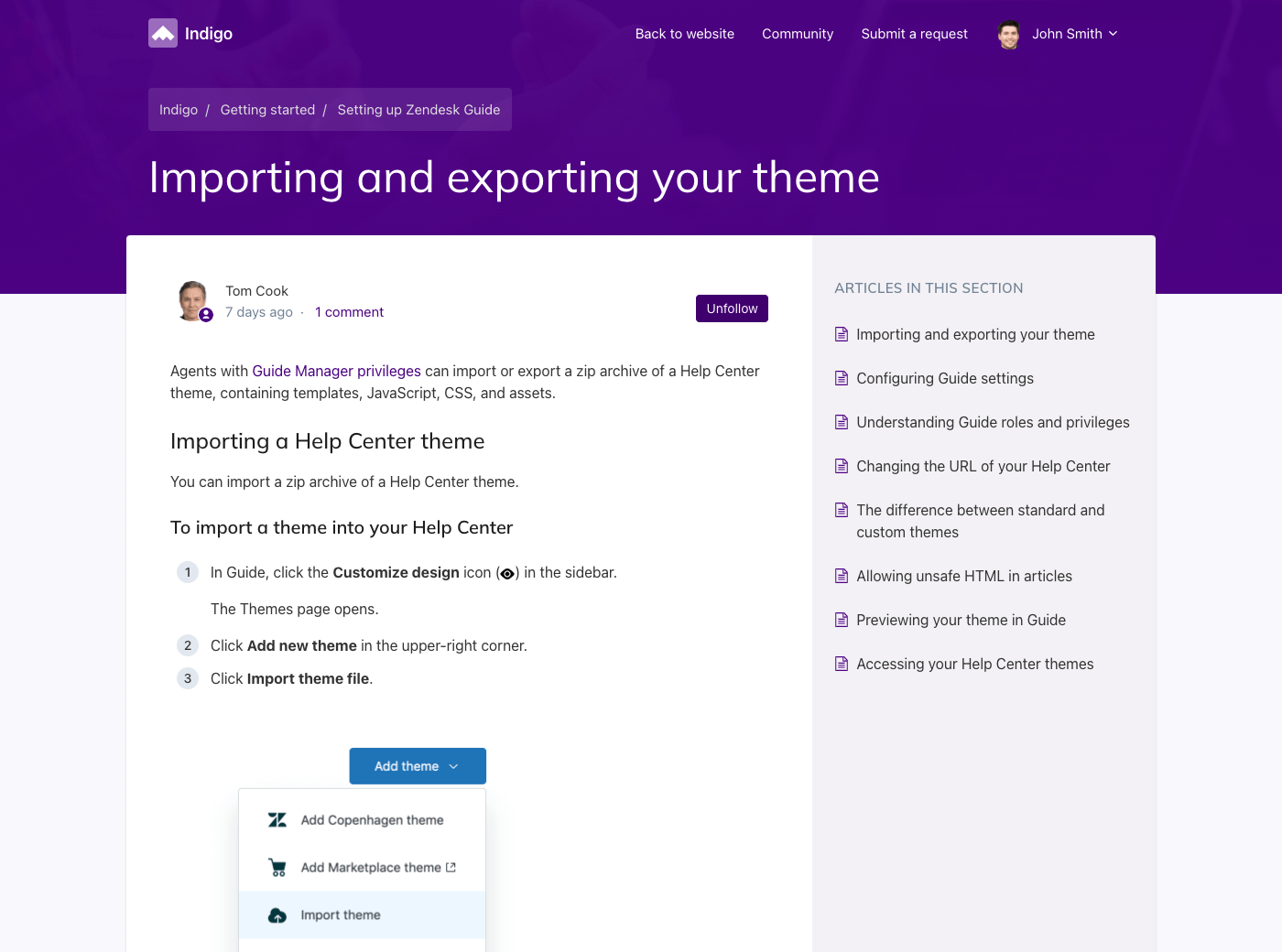Choose Add Copenhagen theme menu option
Image resolution: width=1282 pixels, height=952 pixels.
click(x=372, y=820)
